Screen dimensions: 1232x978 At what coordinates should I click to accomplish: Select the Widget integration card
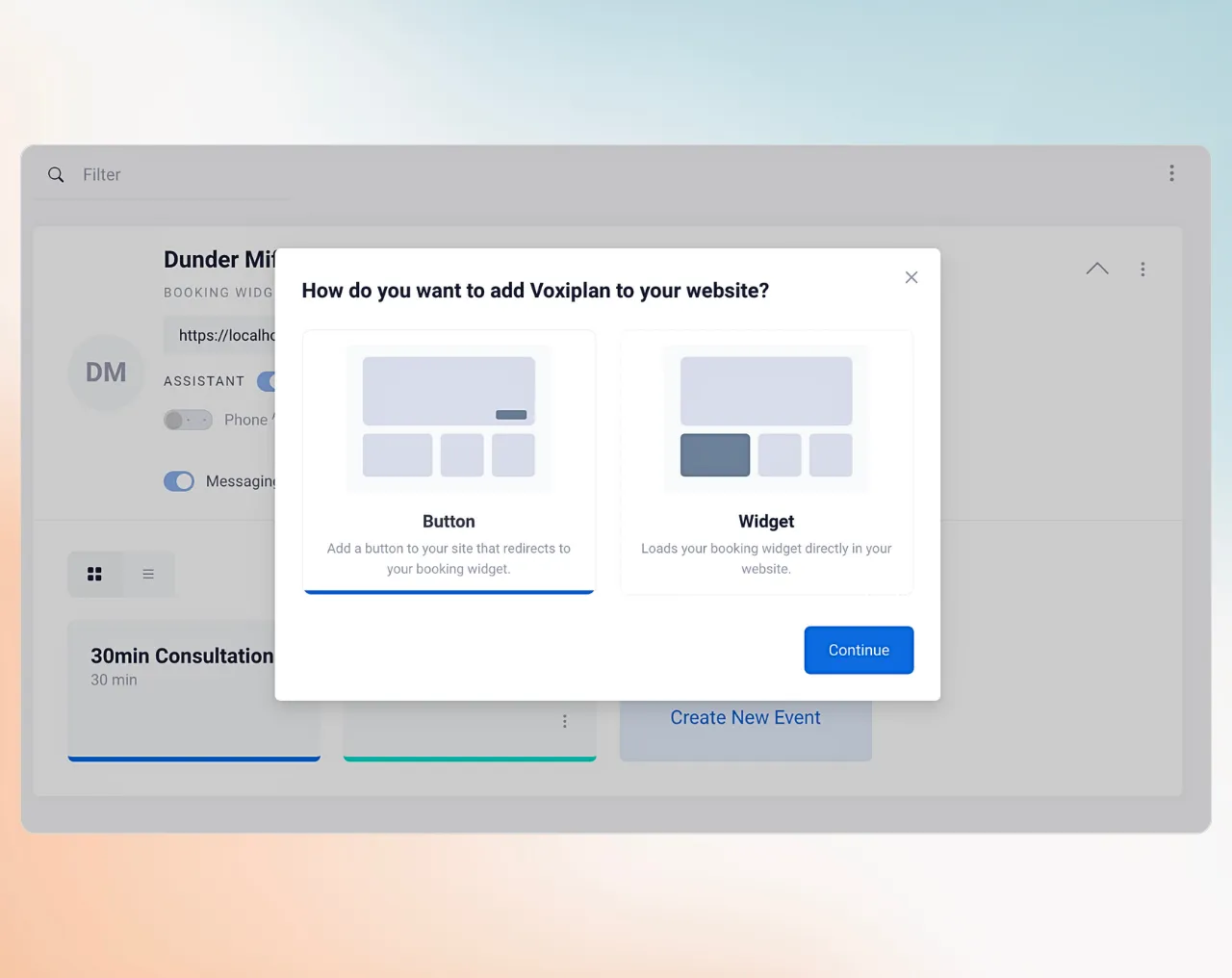766,462
